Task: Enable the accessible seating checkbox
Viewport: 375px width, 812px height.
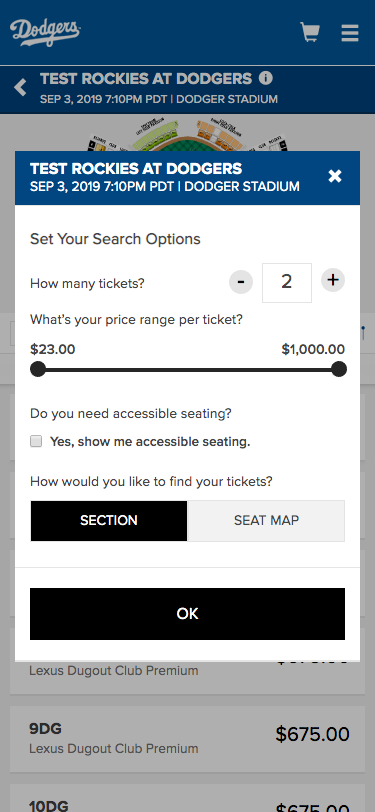Action: tap(36, 441)
